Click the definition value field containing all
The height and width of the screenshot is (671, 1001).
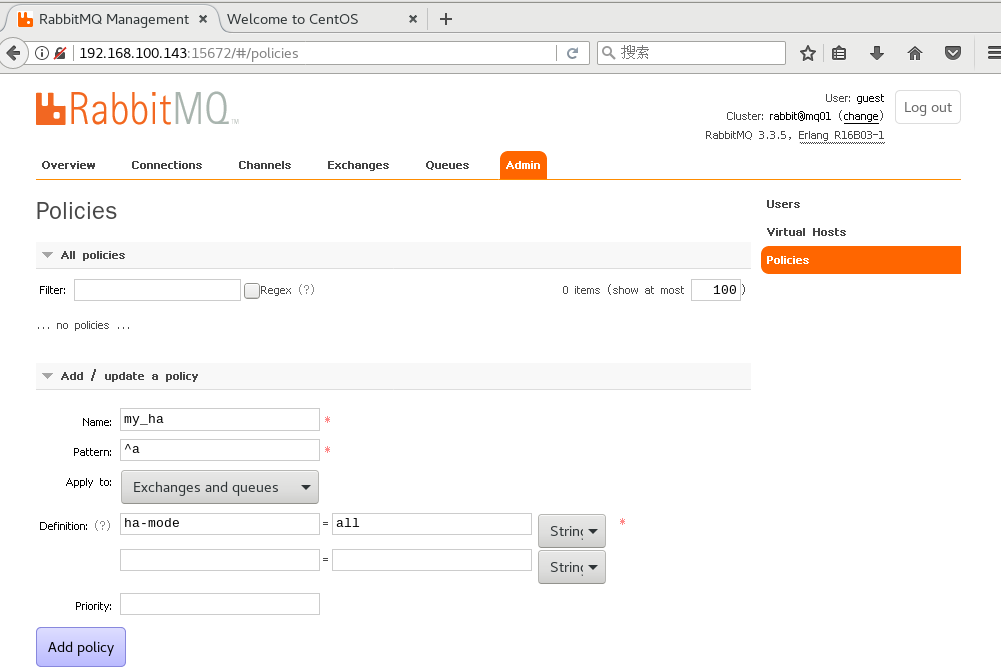432,524
